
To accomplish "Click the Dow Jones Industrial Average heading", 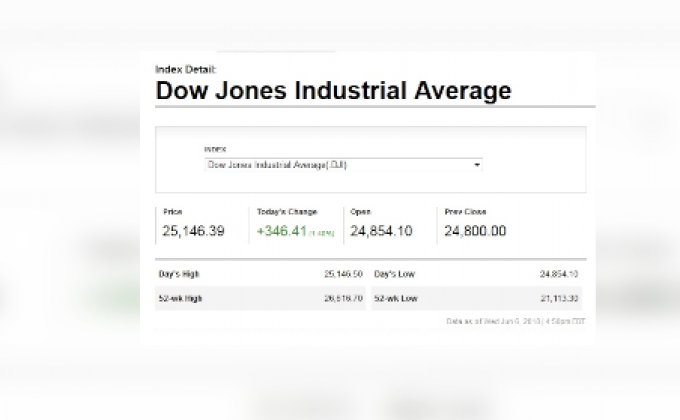I will pyautogui.click(x=333, y=90).
